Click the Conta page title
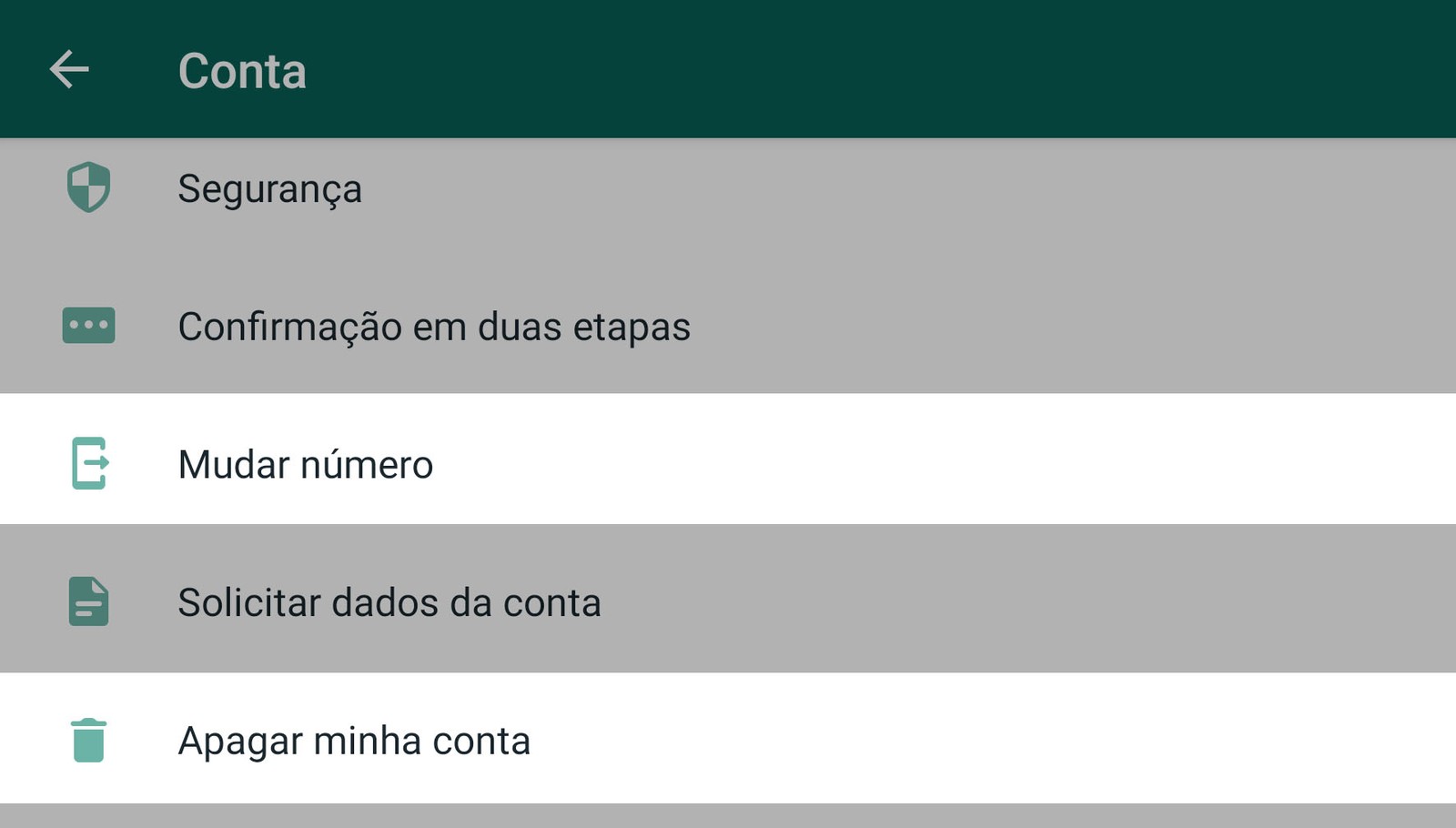The height and width of the screenshot is (828, 1456). [242, 71]
